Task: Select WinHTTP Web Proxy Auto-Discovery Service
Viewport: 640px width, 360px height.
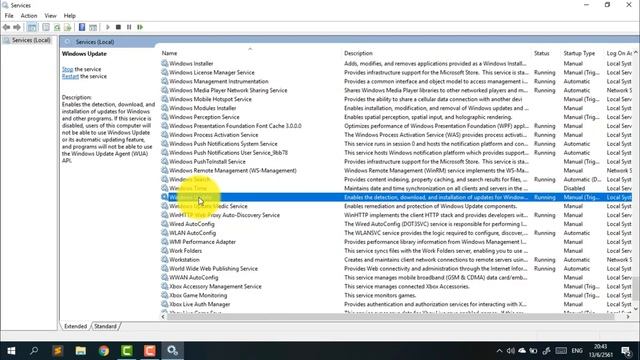Action: (224, 215)
